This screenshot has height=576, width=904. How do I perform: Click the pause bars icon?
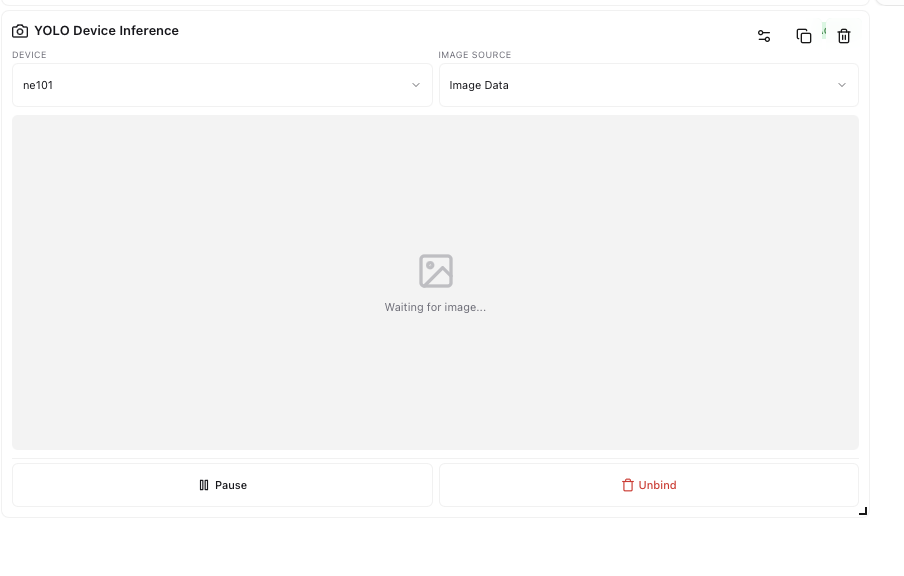(204, 485)
